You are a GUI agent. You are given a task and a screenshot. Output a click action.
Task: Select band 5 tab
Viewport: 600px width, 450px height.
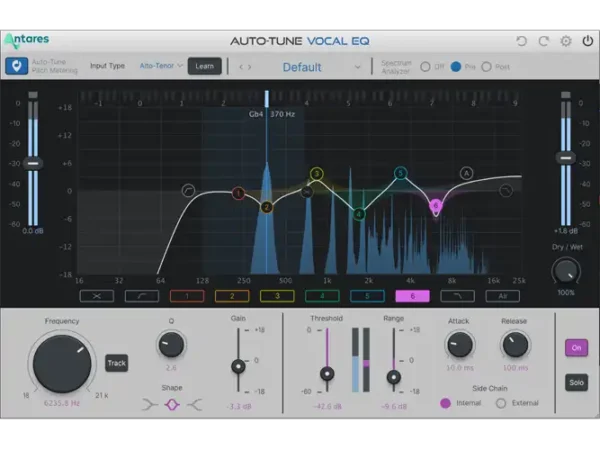tap(367, 296)
